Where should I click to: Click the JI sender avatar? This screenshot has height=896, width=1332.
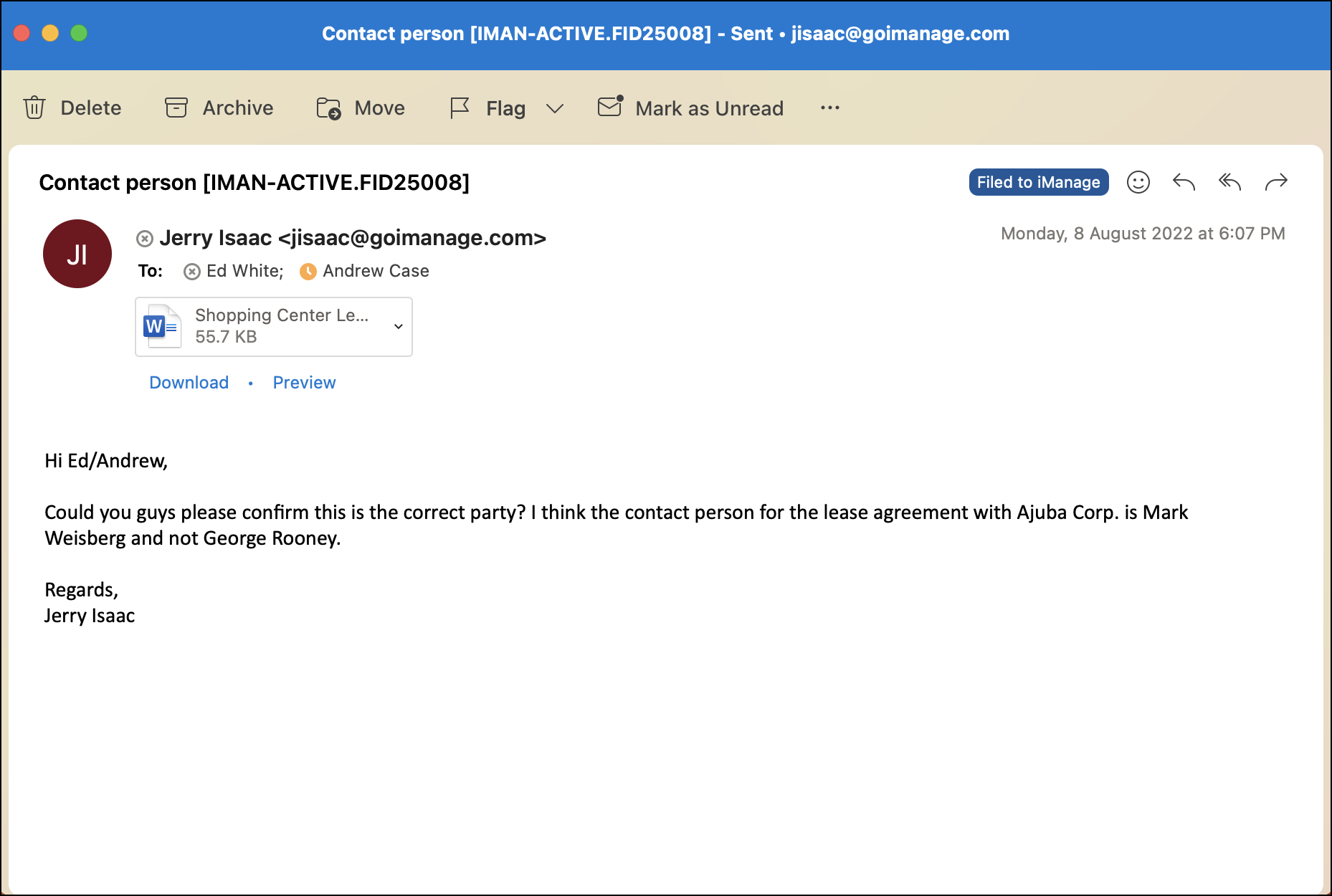click(77, 254)
